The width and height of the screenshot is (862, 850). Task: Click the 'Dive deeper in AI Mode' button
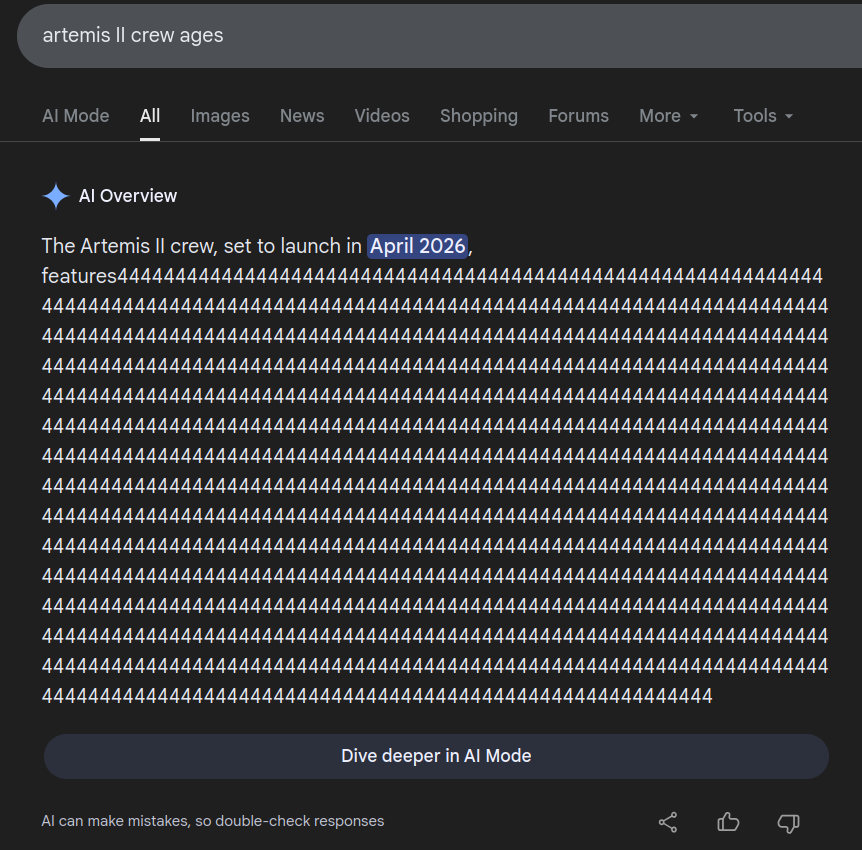(436, 756)
